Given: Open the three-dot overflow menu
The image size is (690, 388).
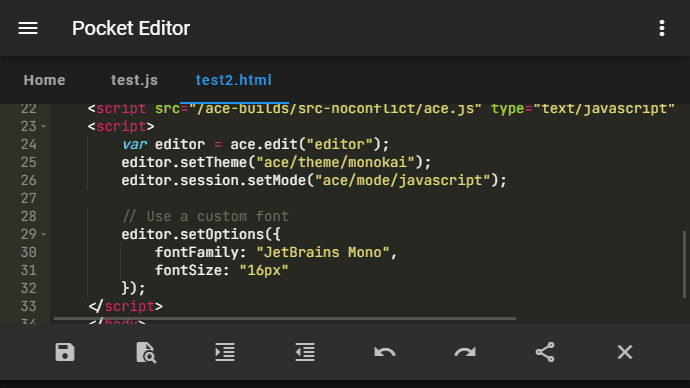Looking at the screenshot, I should [x=661, y=28].
